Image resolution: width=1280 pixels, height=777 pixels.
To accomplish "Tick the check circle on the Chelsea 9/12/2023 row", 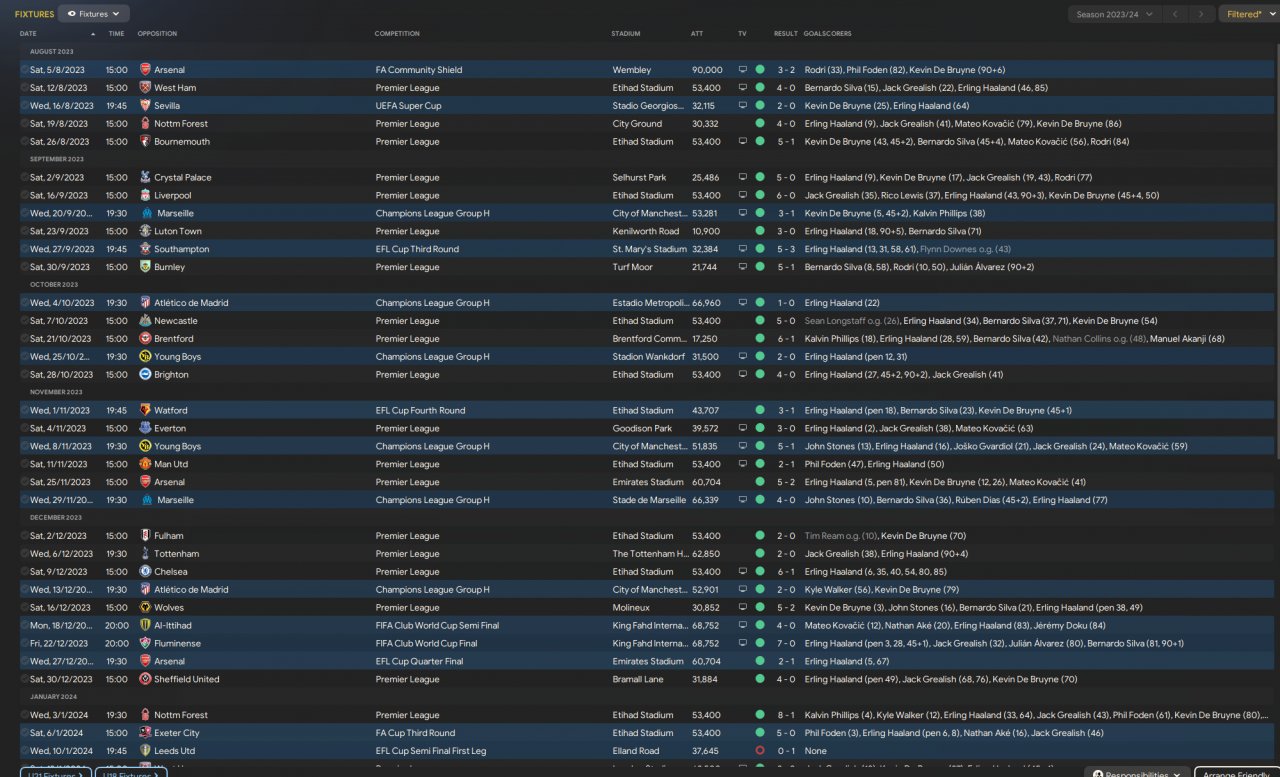I will [25, 572].
